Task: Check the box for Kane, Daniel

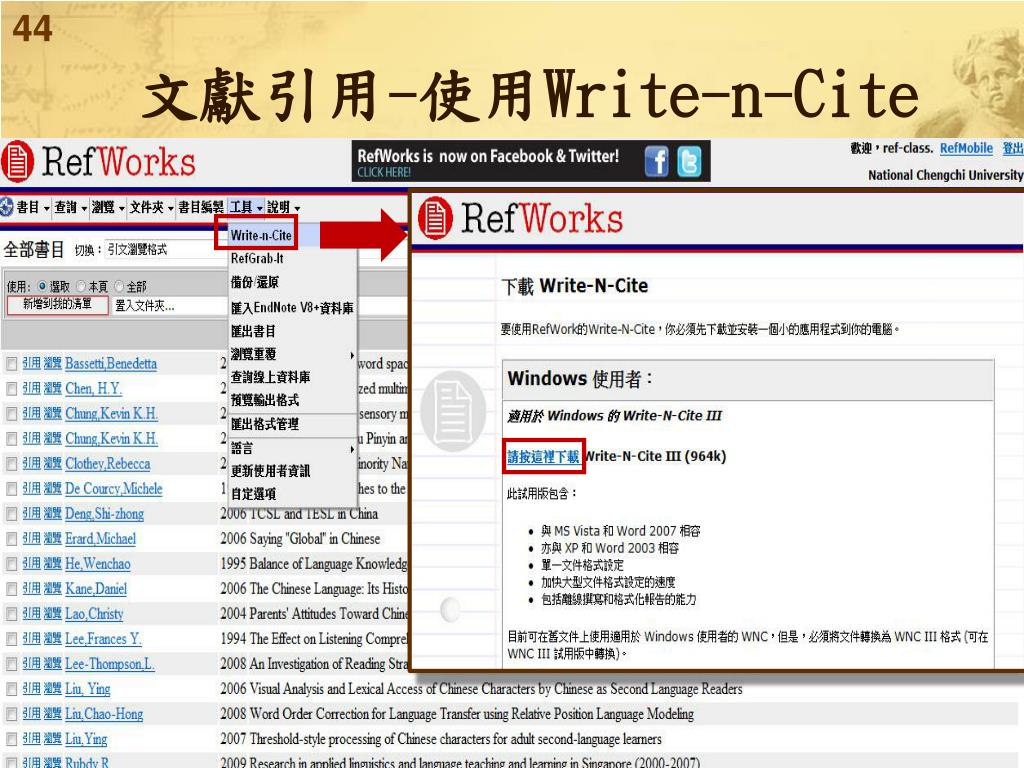Action: [x=11, y=589]
